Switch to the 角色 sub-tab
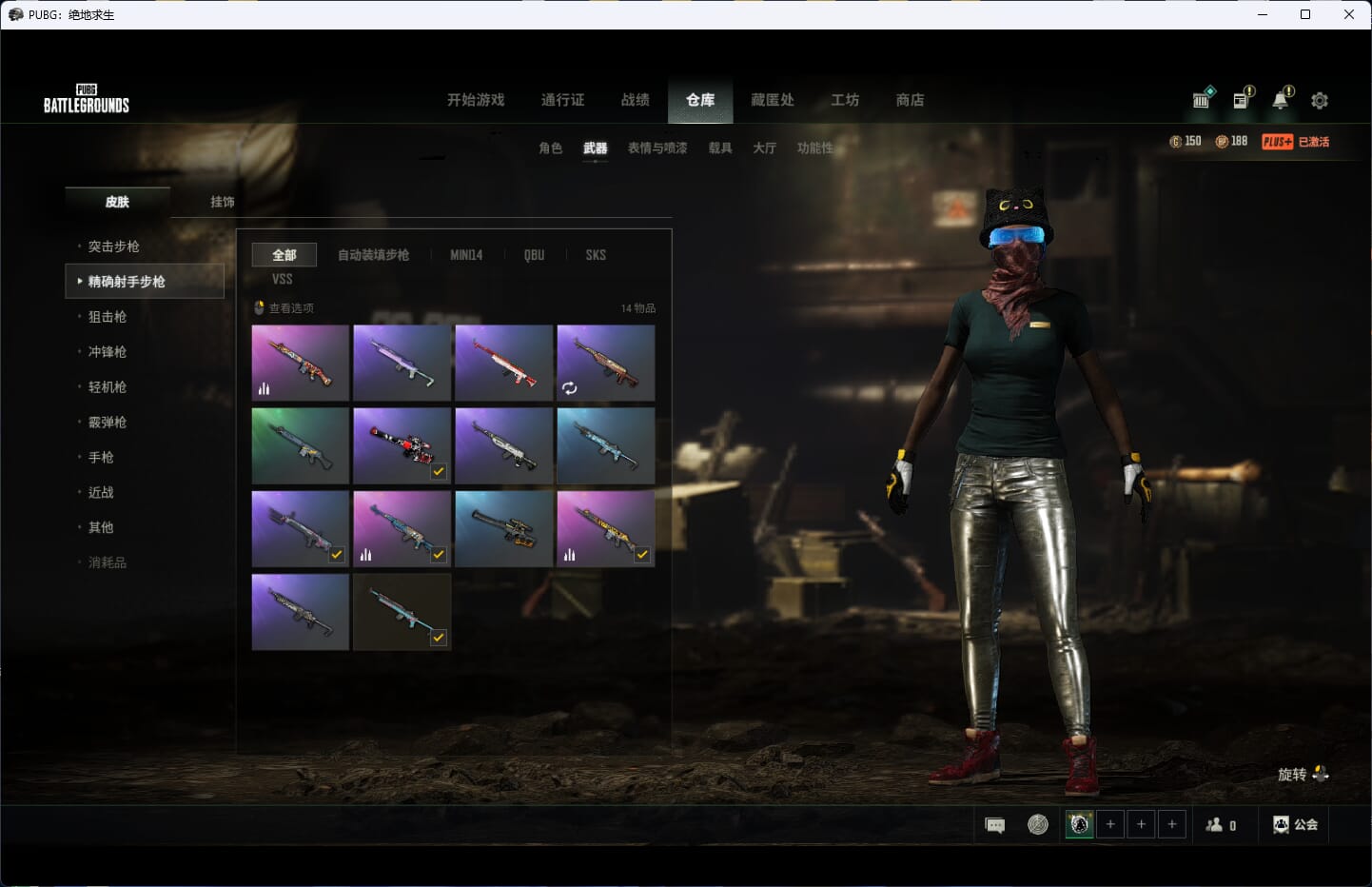 click(x=550, y=148)
